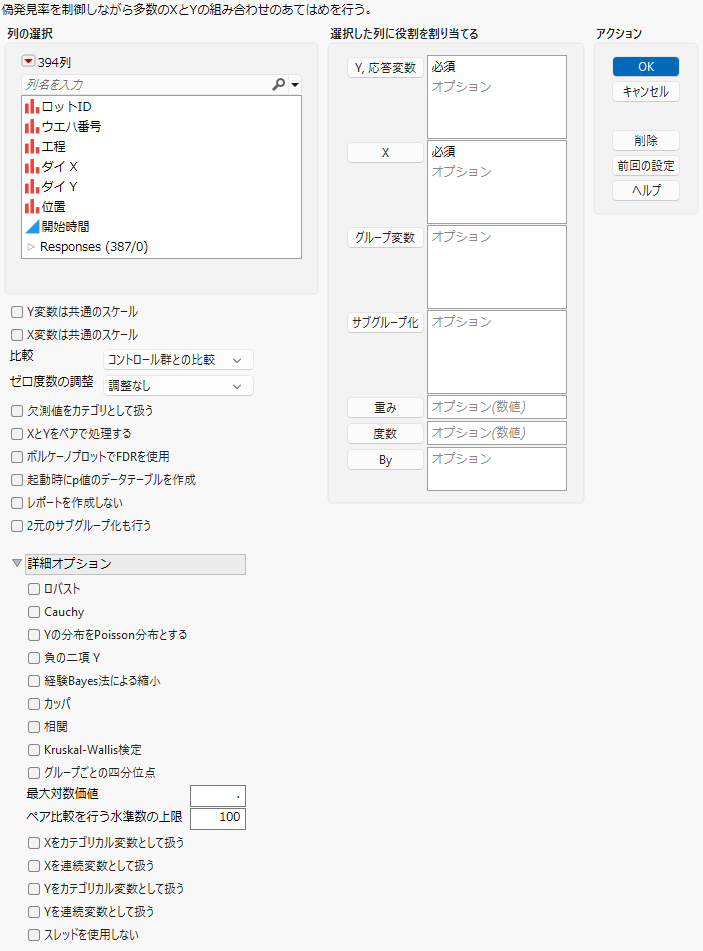703x951 pixels.
Task: Click the 重み role box
Action: click(497, 407)
